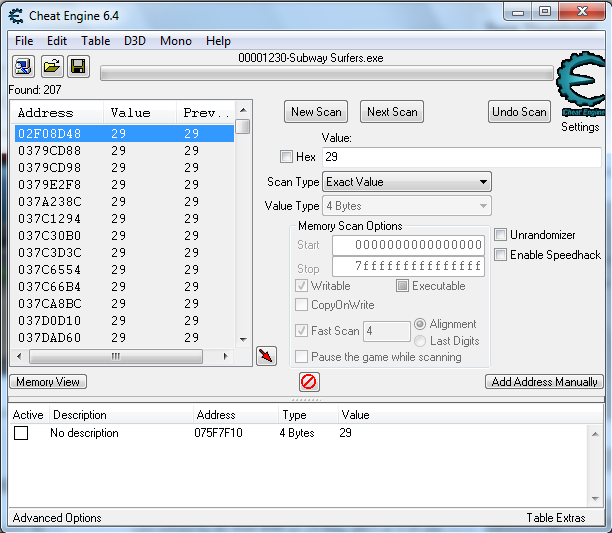Open a cheat table folder icon

click(51, 66)
